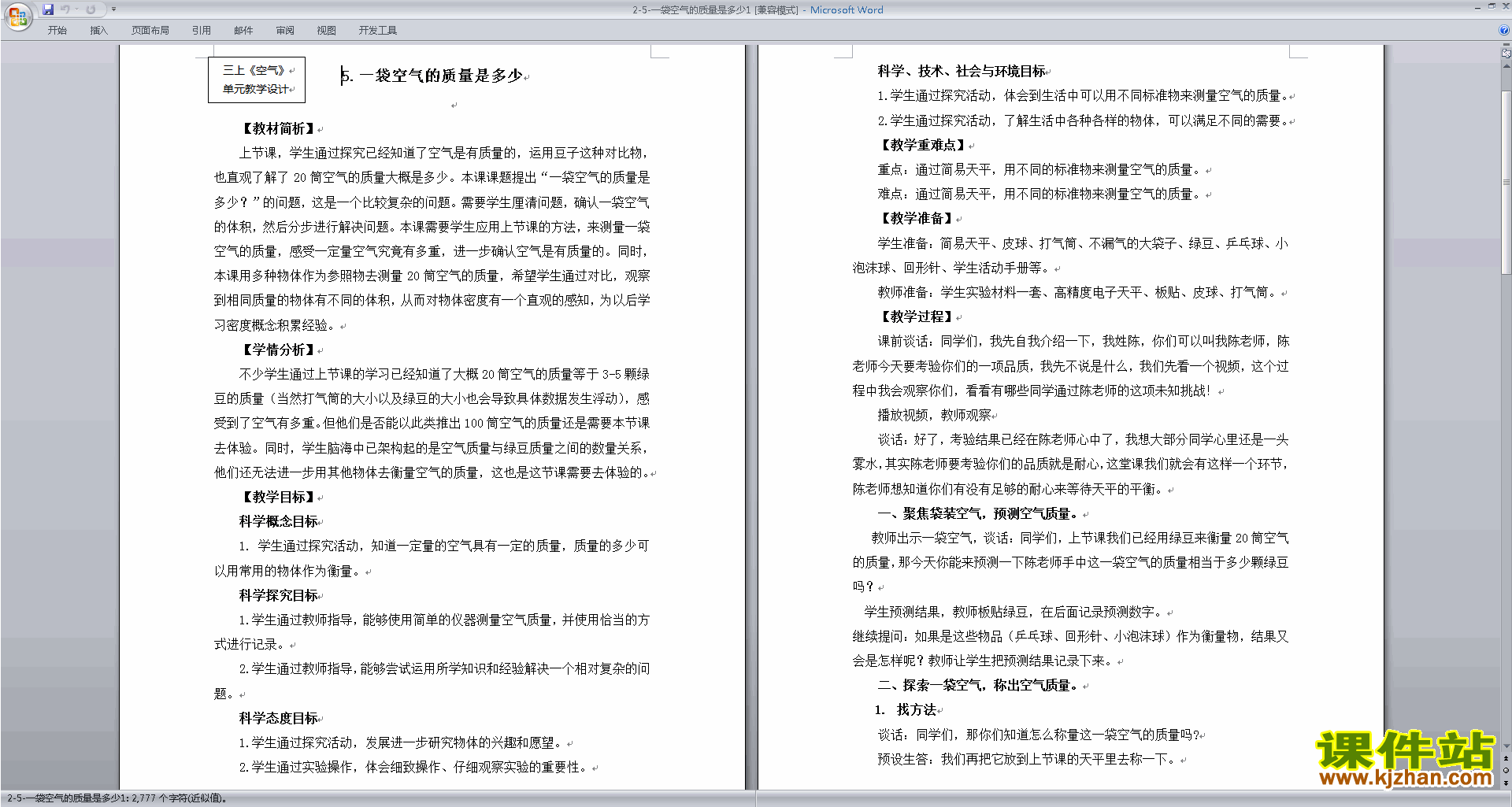Open Microsoft Word Help question mark

(1503, 31)
